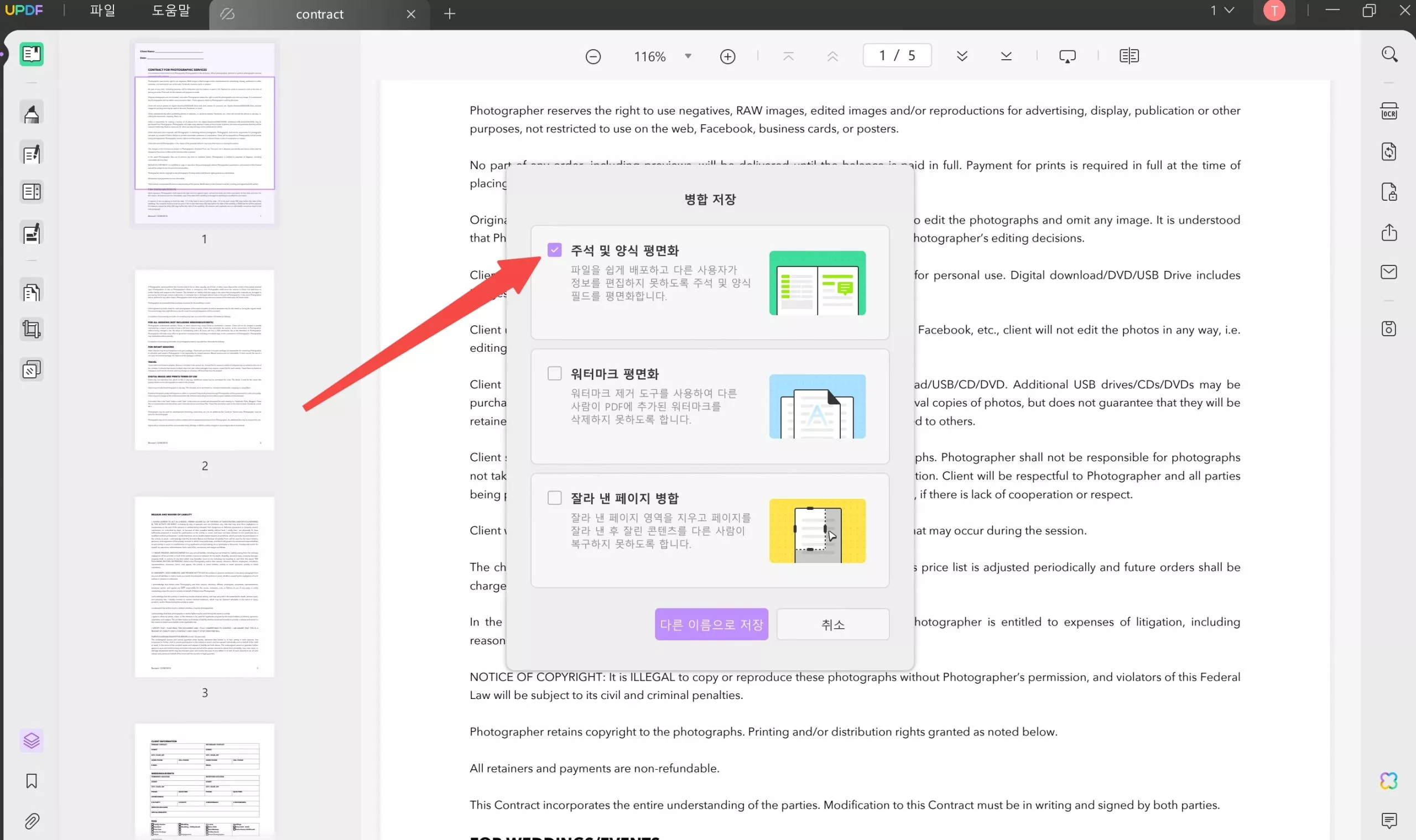Image resolution: width=1416 pixels, height=840 pixels.
Task: Open the UPDF AI assistant icon
Action: [1389, 781]
